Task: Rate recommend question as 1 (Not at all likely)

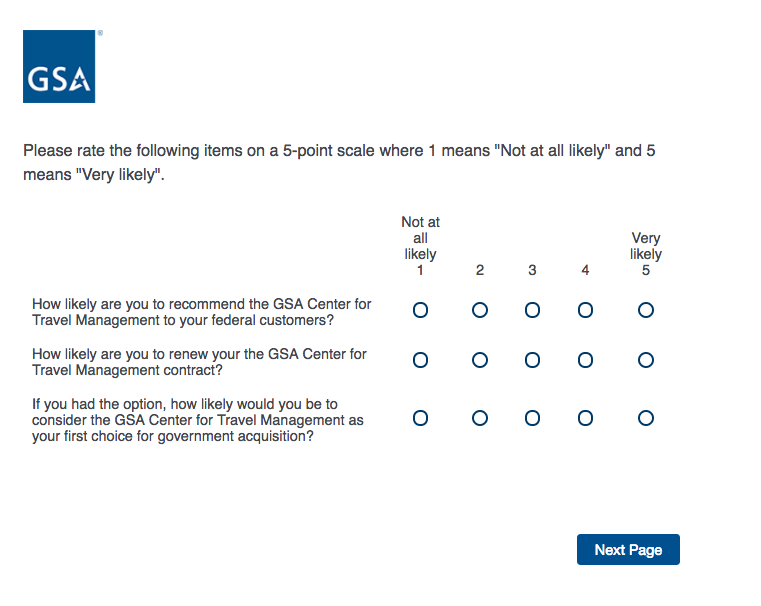Action: [420, 310]
